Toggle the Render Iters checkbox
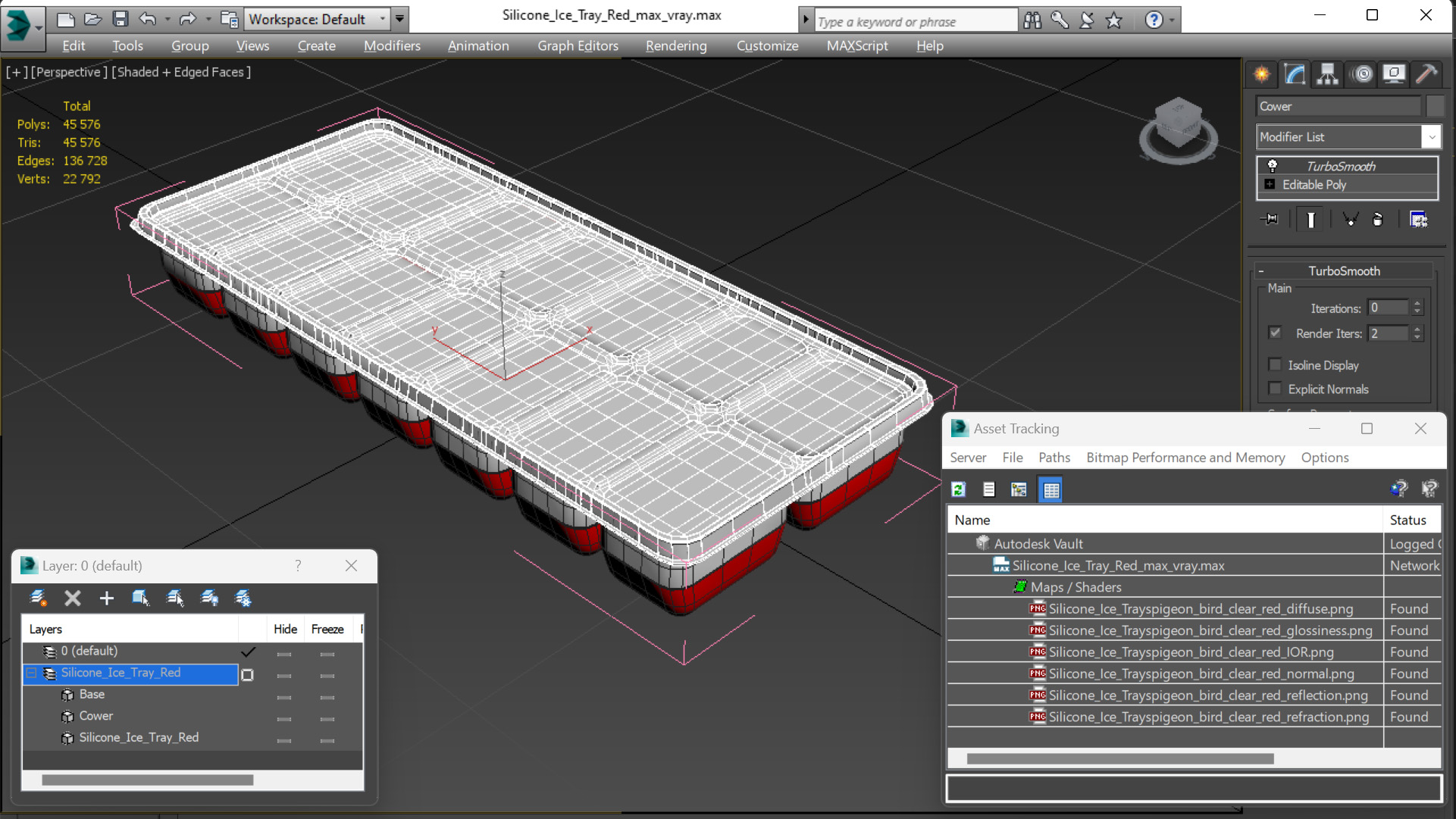 1275,333
